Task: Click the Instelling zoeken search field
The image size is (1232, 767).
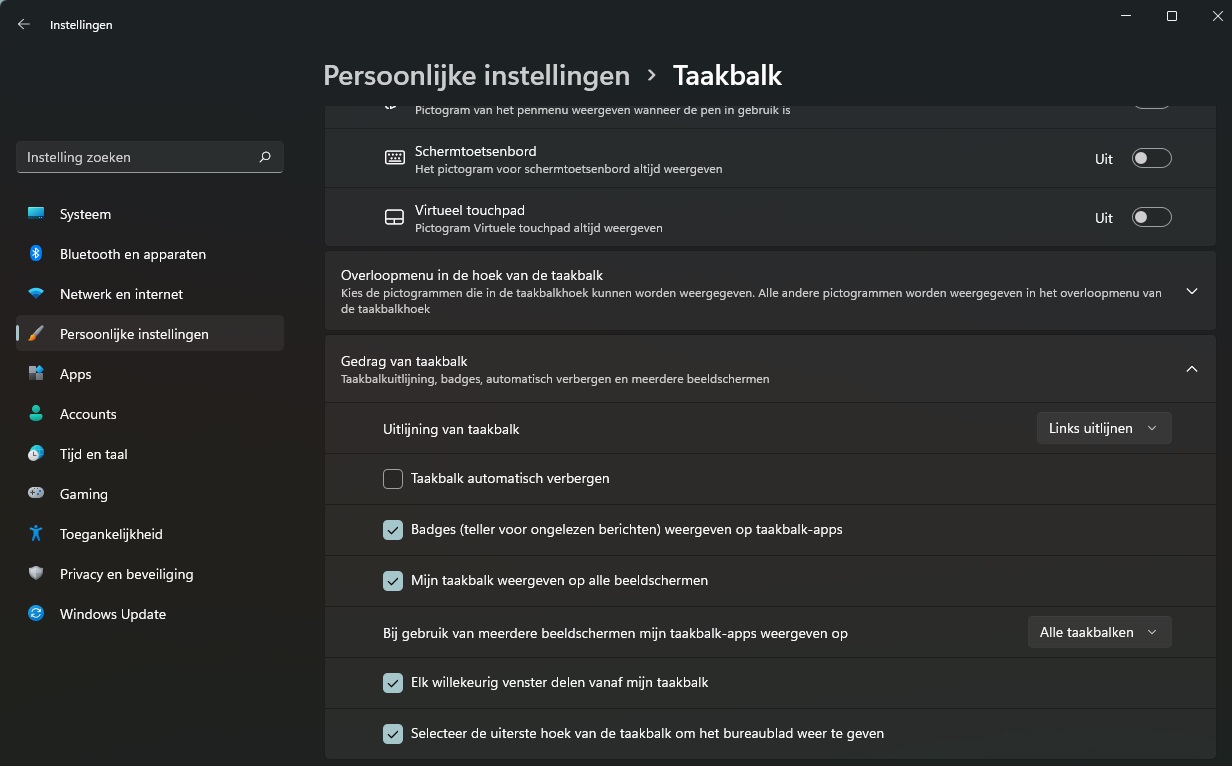Action: [149, 157]
